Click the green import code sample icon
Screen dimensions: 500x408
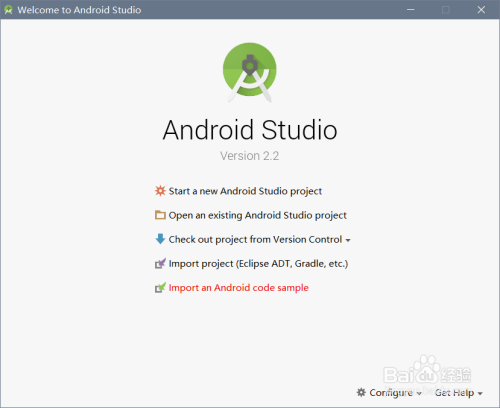160,287
